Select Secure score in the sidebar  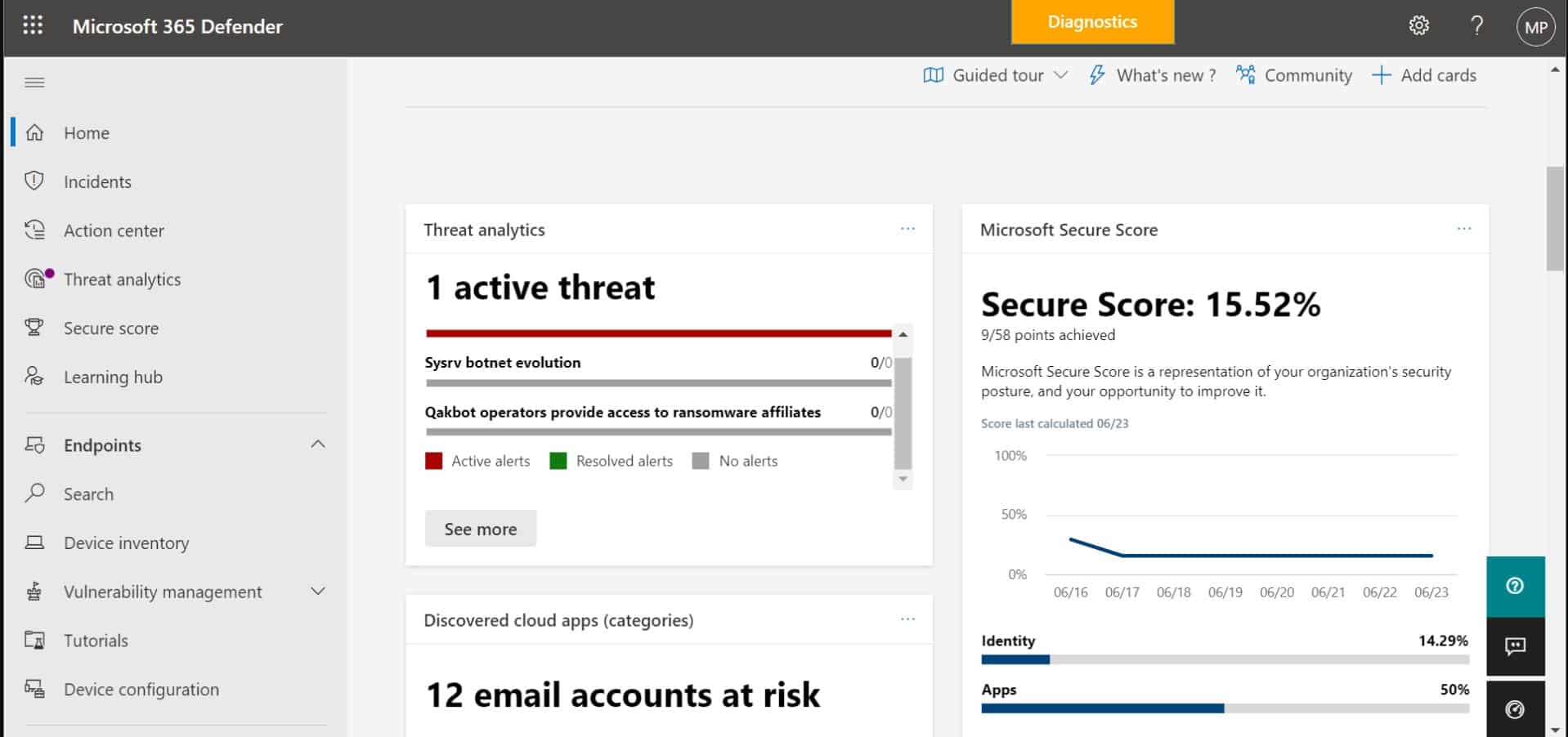click(111, 328)
